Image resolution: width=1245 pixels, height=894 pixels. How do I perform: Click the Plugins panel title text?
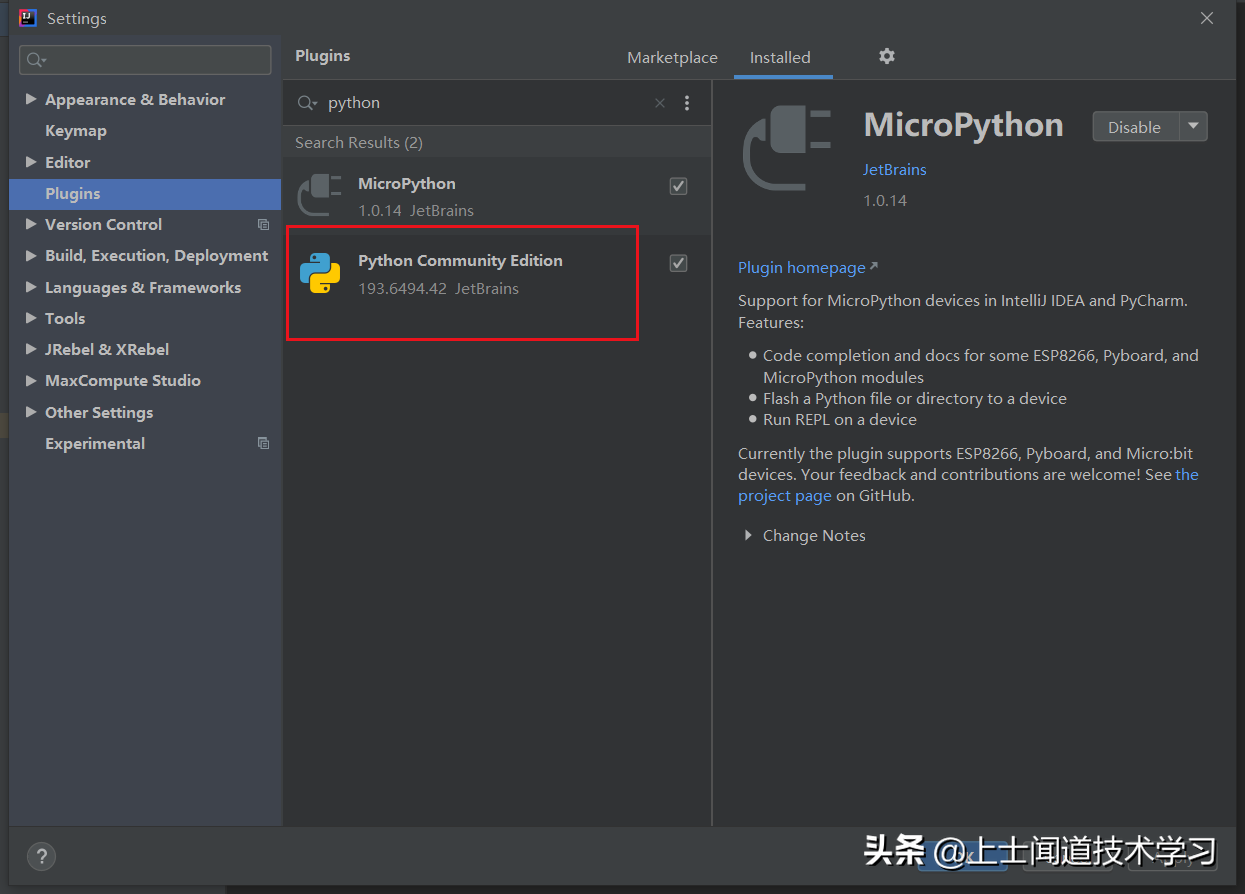point(323,56)
